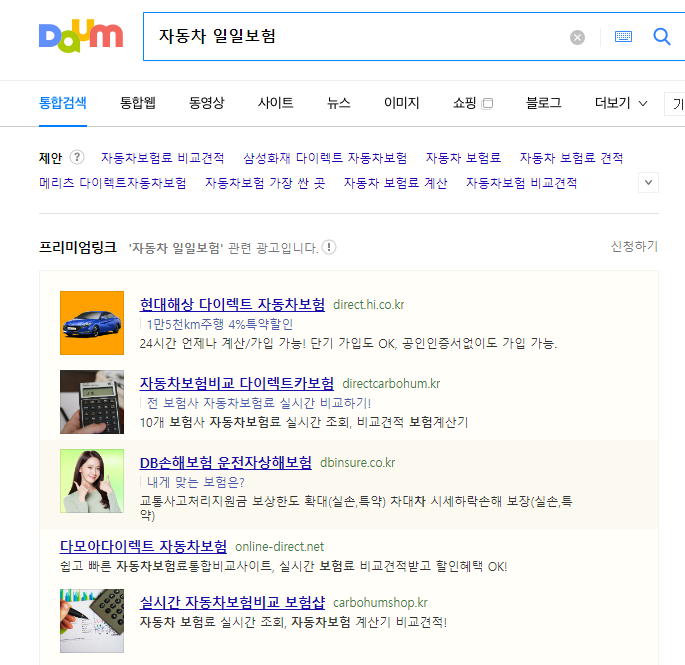The image size is (685, 665).
Task: Open the 동영상 tab
Action: tap(207, 103)
